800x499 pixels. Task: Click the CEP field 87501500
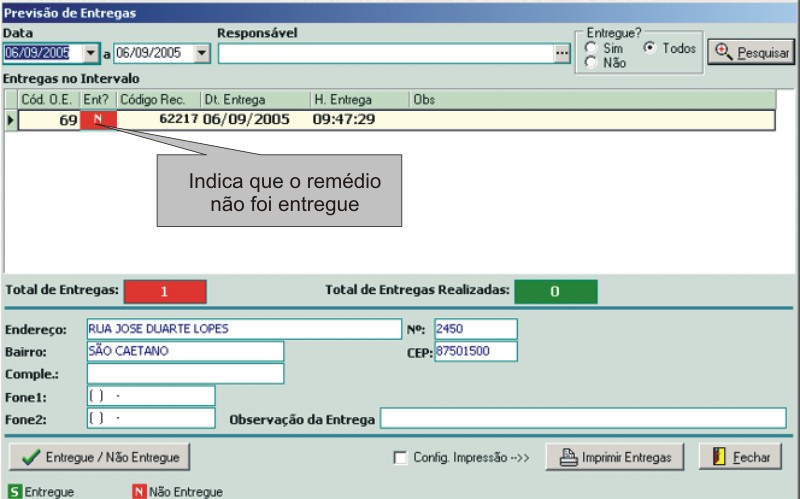point(476,352)
